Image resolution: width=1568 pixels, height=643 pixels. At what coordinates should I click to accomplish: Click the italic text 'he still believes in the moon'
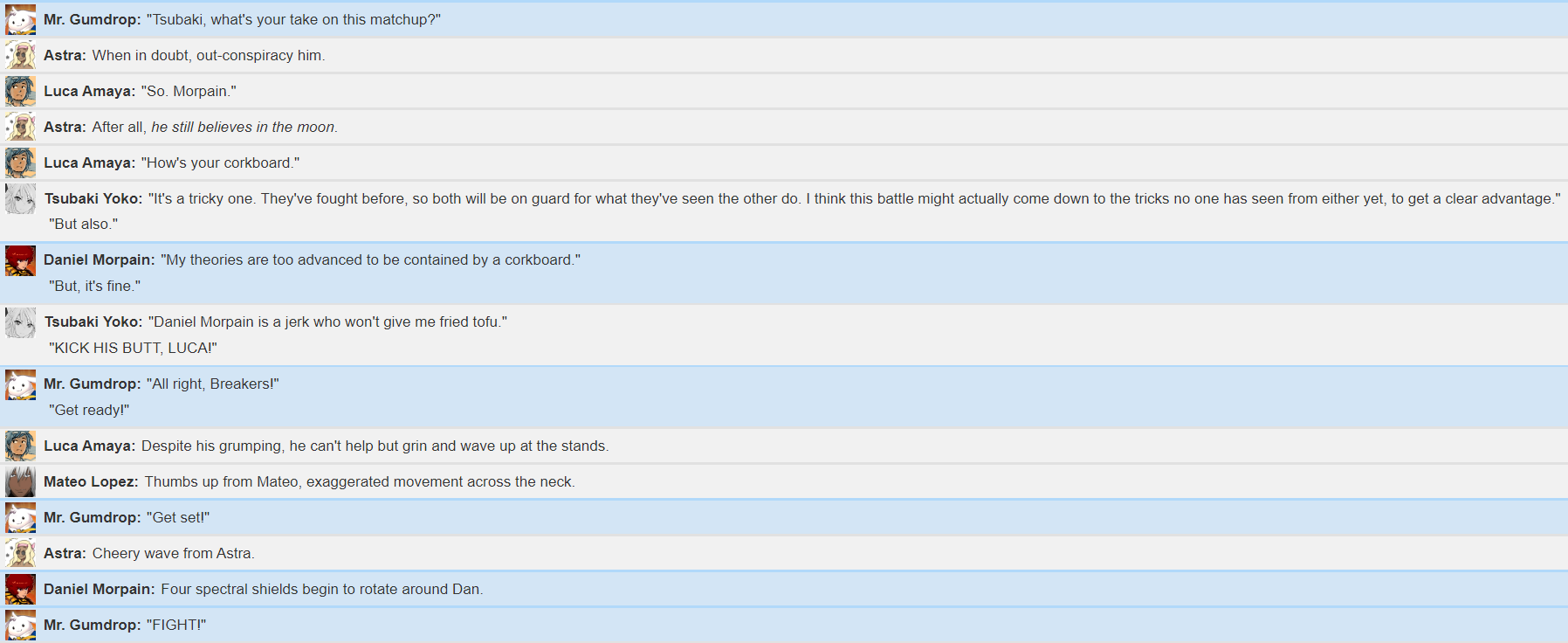pyautogui.click(x=243, y=128)
